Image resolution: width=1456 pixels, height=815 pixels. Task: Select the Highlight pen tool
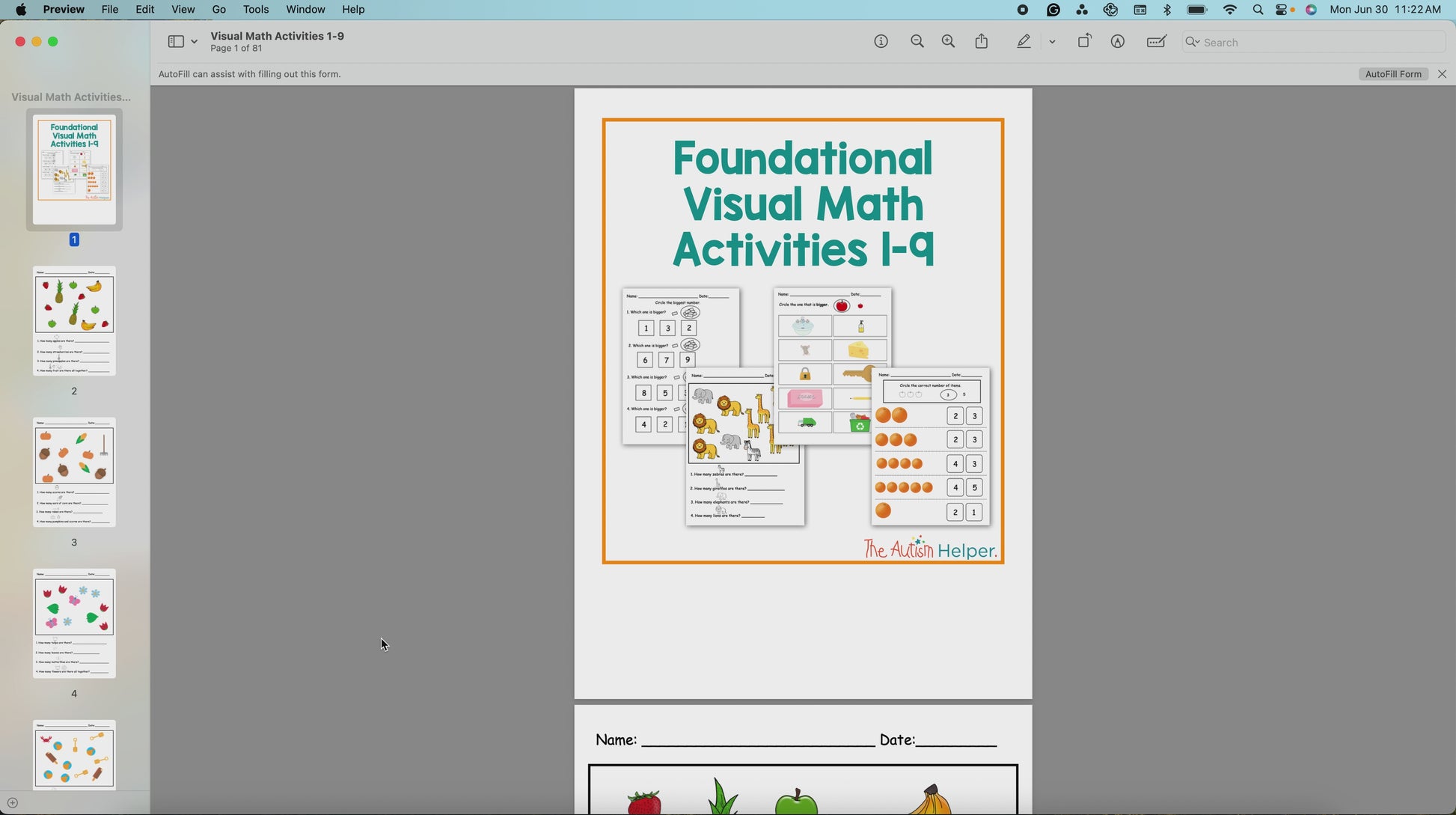[1024, 42]
